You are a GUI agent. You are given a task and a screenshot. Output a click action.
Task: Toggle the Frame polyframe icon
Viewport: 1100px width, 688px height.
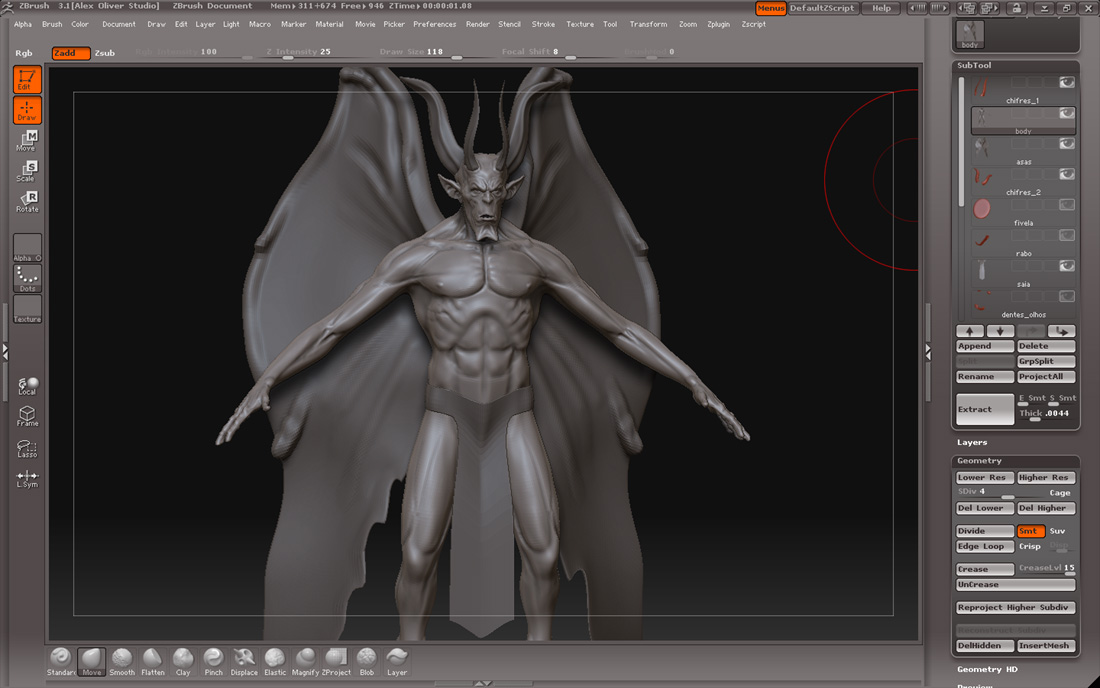[27, 416]
